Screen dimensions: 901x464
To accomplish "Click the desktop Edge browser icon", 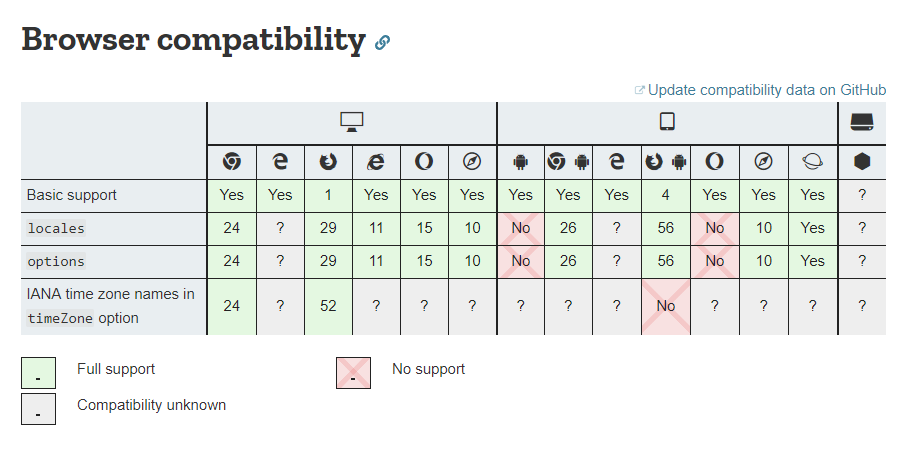I will click(280, 161).
